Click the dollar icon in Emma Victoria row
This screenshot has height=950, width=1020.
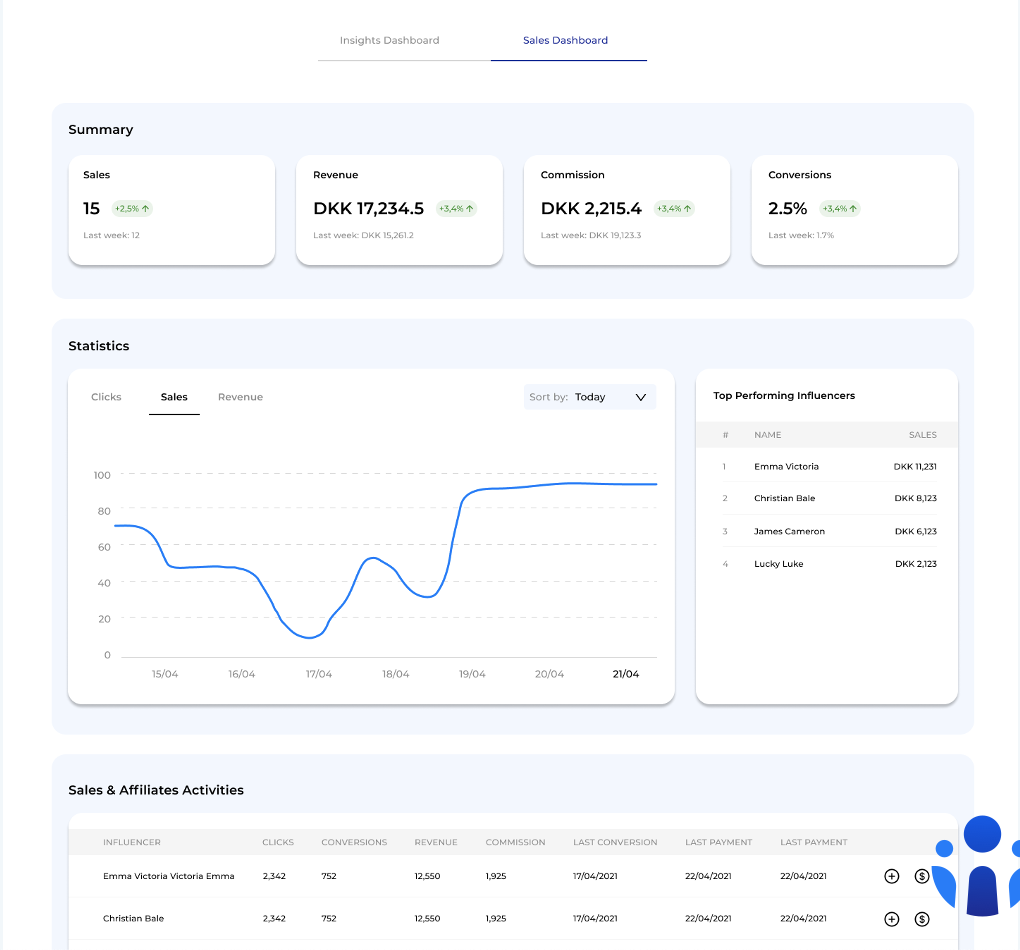pos(922,876)
